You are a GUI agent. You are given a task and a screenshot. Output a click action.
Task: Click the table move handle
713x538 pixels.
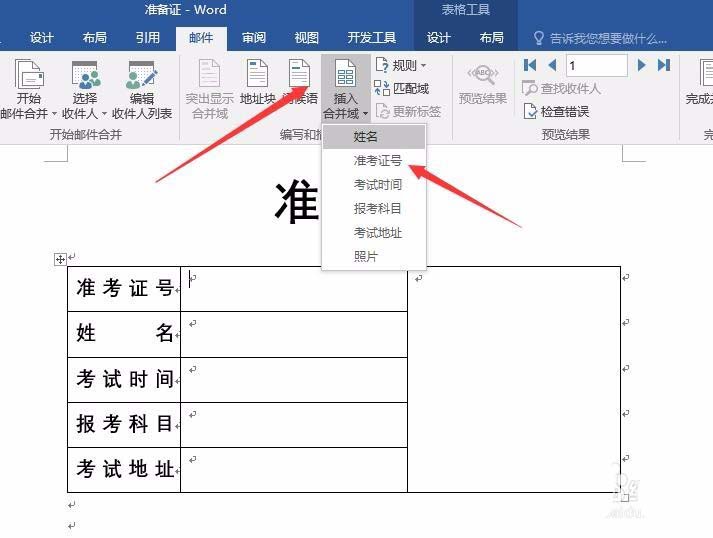60,259
